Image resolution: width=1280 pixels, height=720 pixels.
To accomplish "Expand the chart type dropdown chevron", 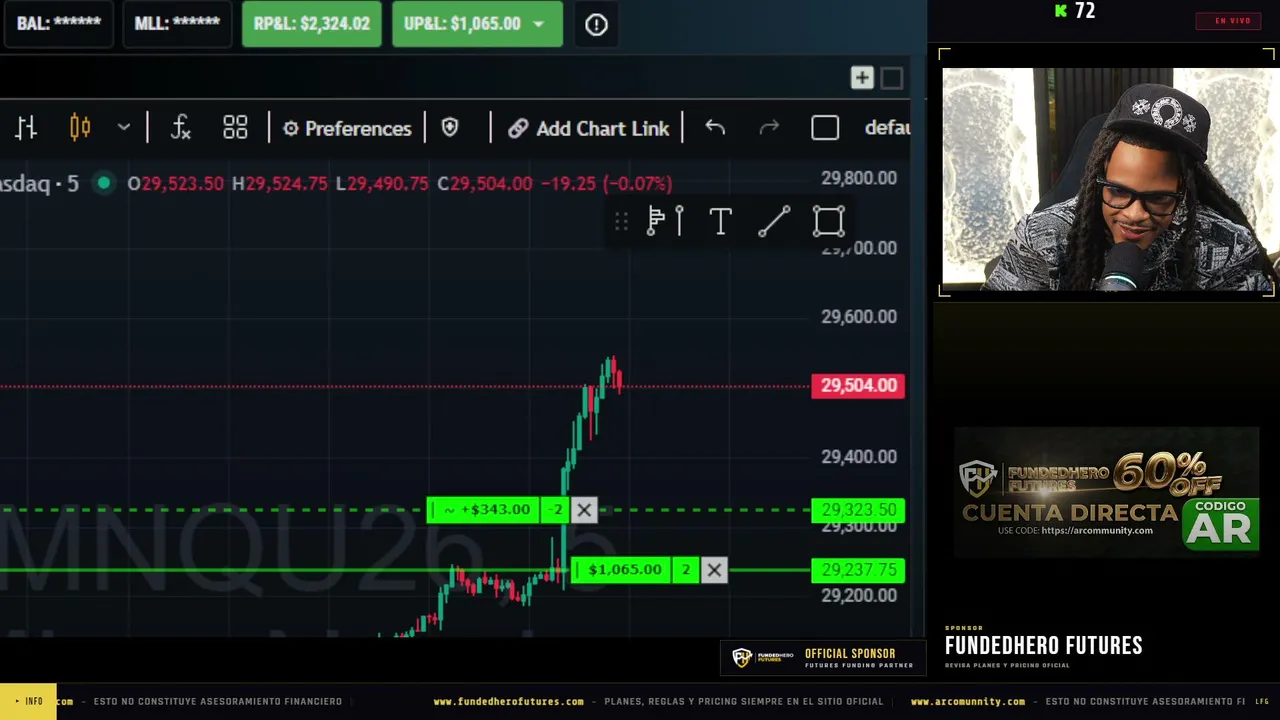I will 124,128.
